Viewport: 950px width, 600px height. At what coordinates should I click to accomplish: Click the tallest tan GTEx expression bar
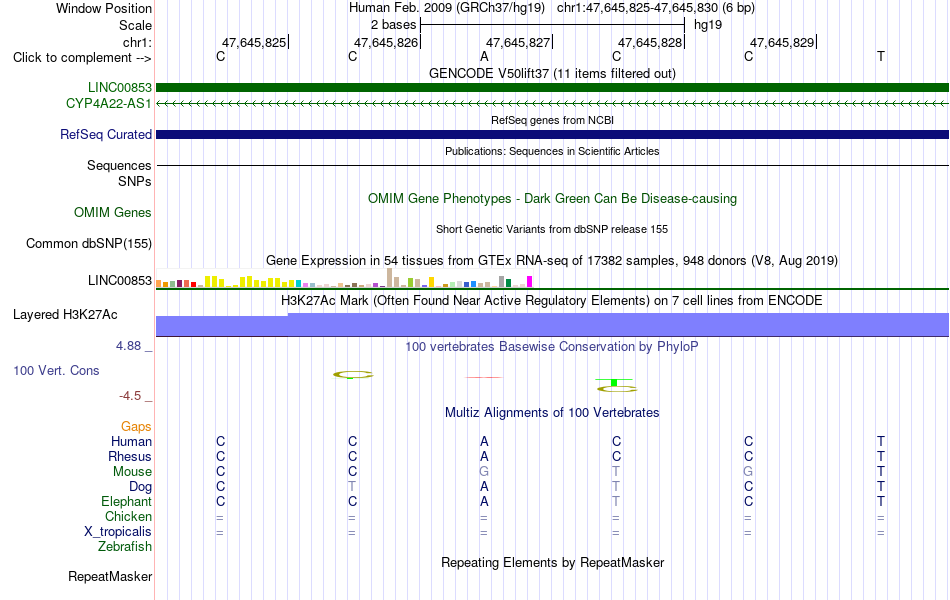(x=389, y=278)
